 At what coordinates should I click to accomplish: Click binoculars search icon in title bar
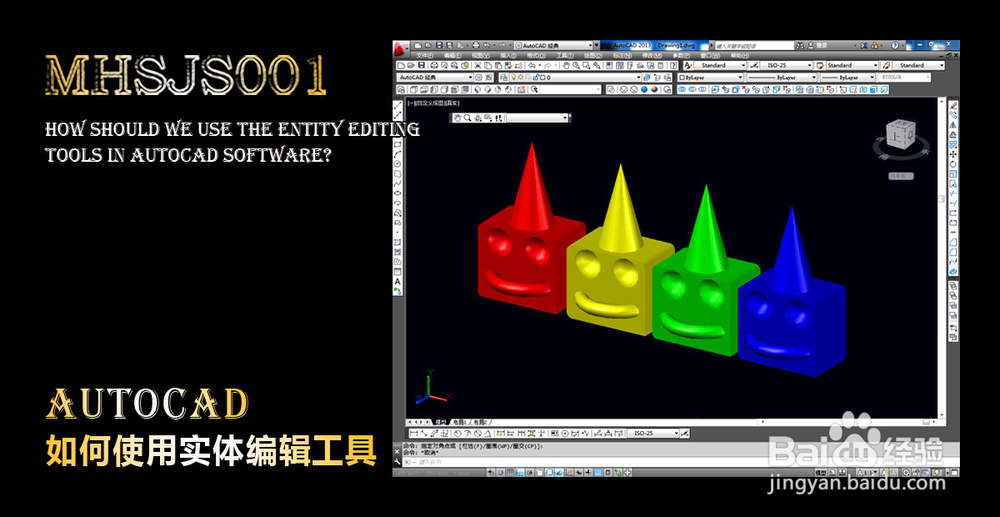tap(800, 45)
